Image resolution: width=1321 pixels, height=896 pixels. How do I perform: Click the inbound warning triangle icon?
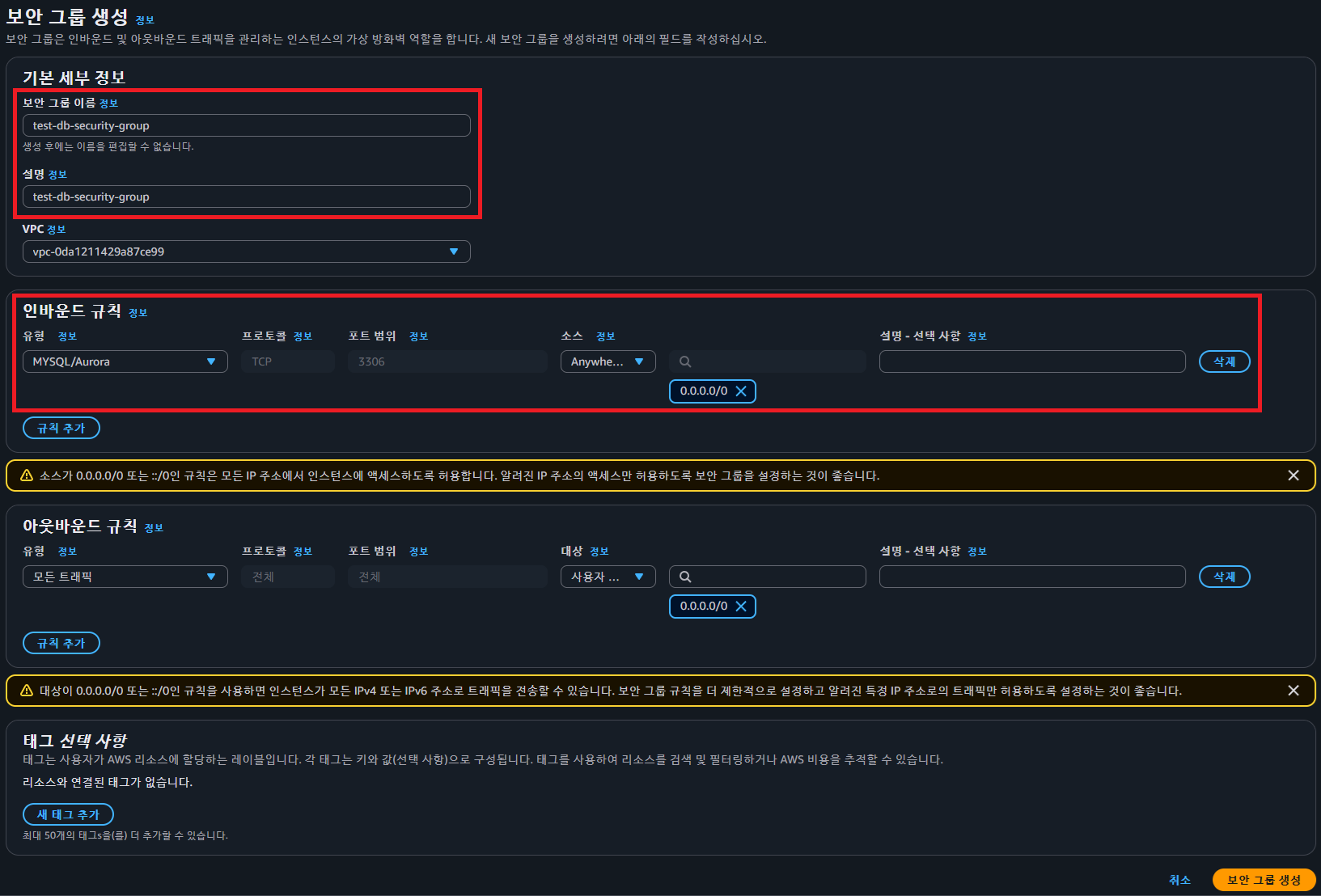click(27, 475)
